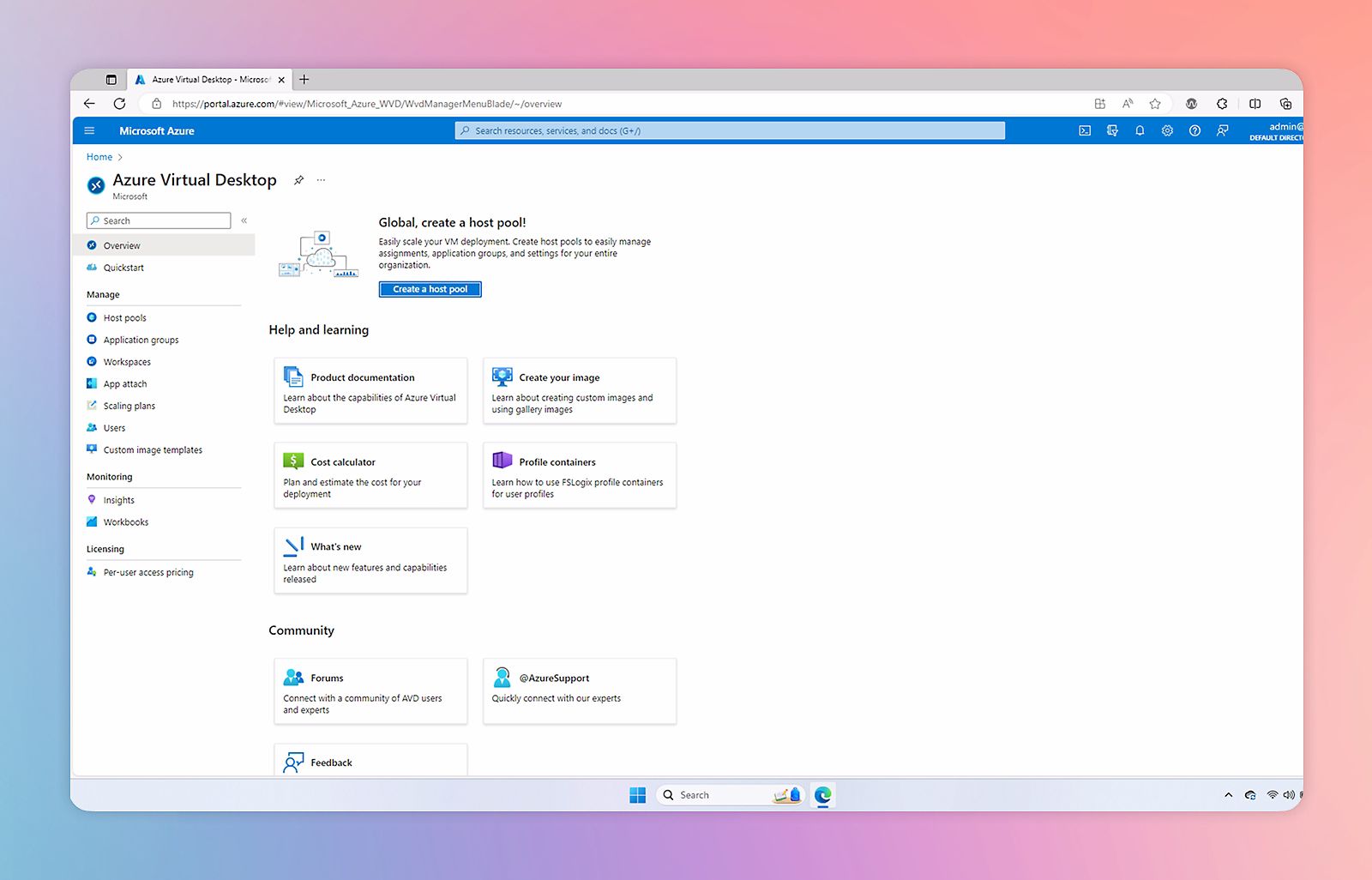Select Host pools in the sidebar
The image size is (1372, 880).
[124, 317]
